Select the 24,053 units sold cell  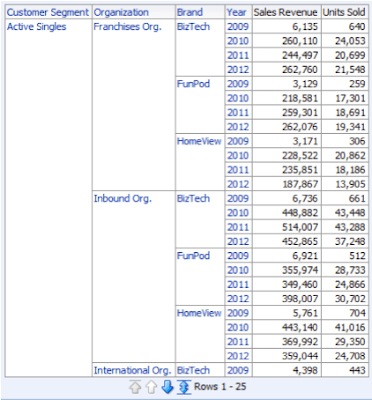click(345, 41)
